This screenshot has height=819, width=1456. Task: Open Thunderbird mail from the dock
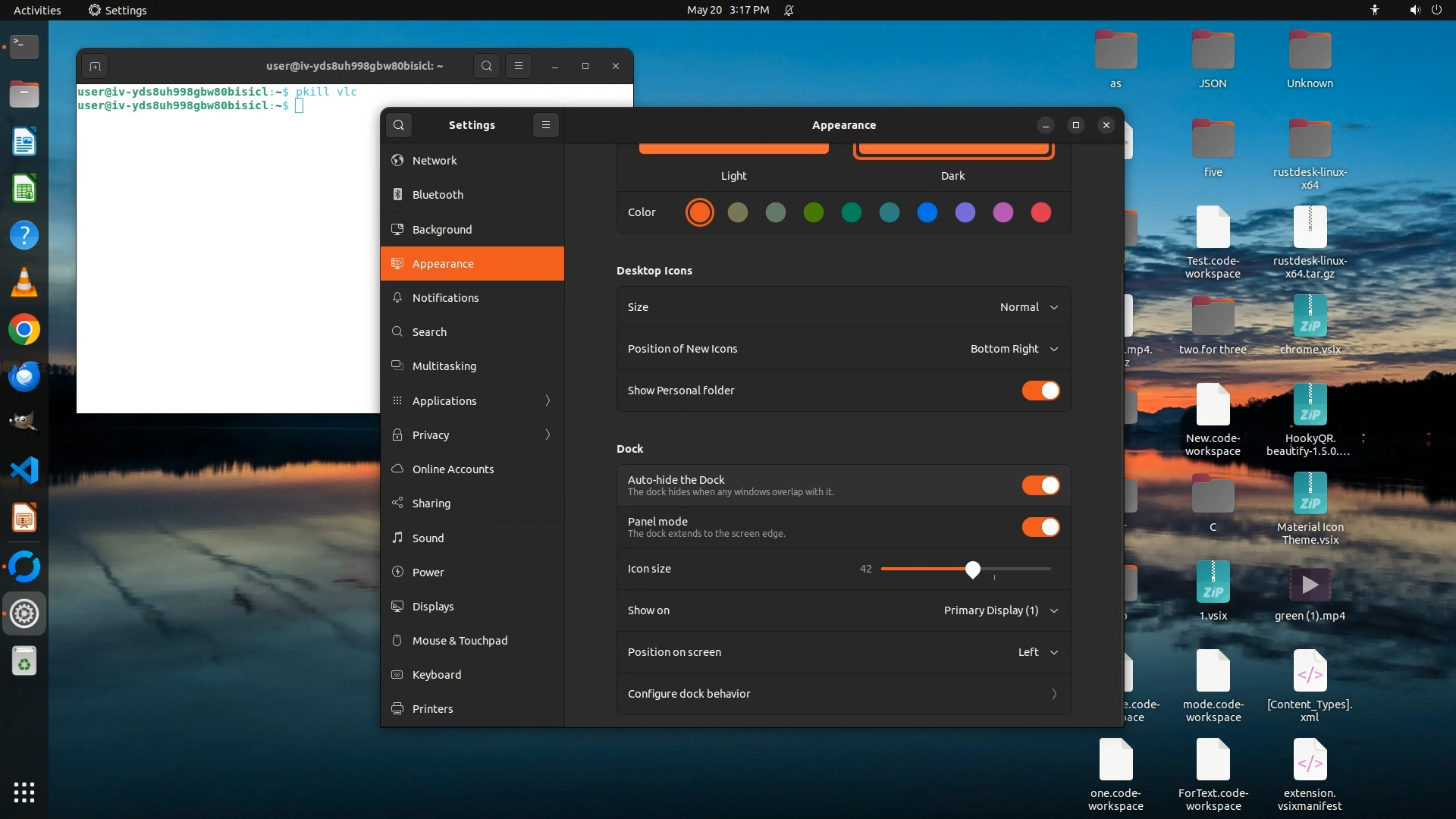[24, 377]
